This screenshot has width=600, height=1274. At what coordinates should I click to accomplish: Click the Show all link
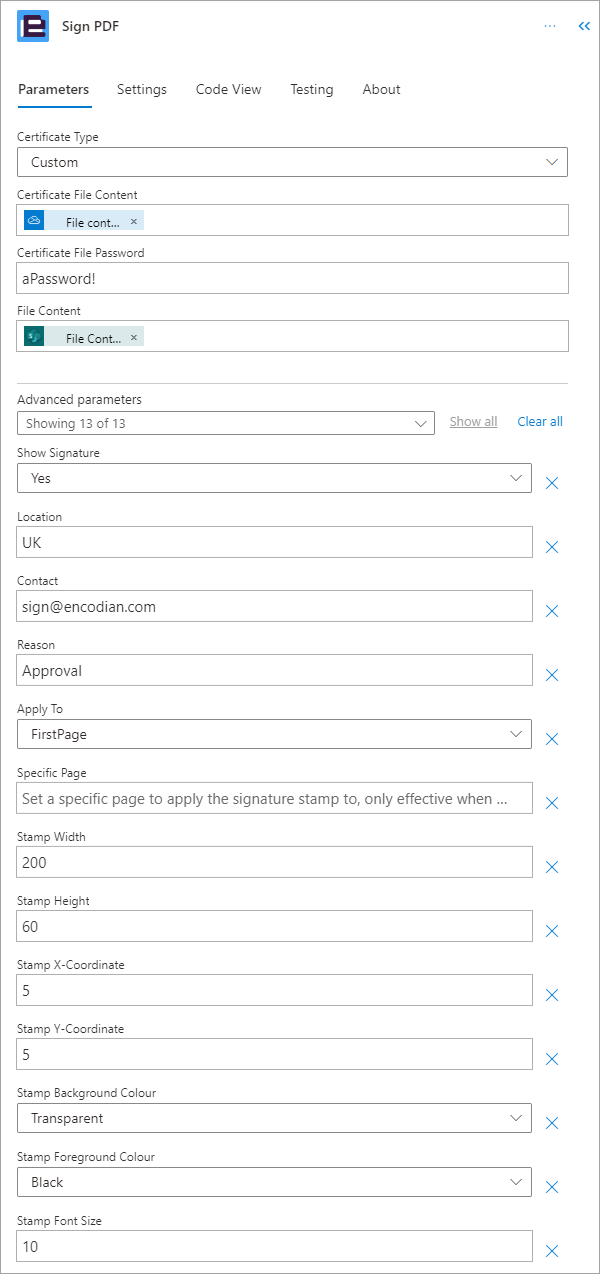coord(473,421)
